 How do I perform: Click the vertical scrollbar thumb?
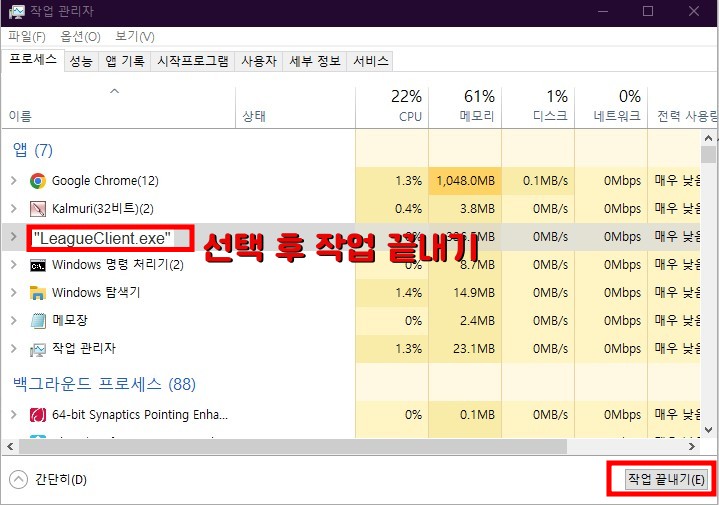tap(708, 155)
